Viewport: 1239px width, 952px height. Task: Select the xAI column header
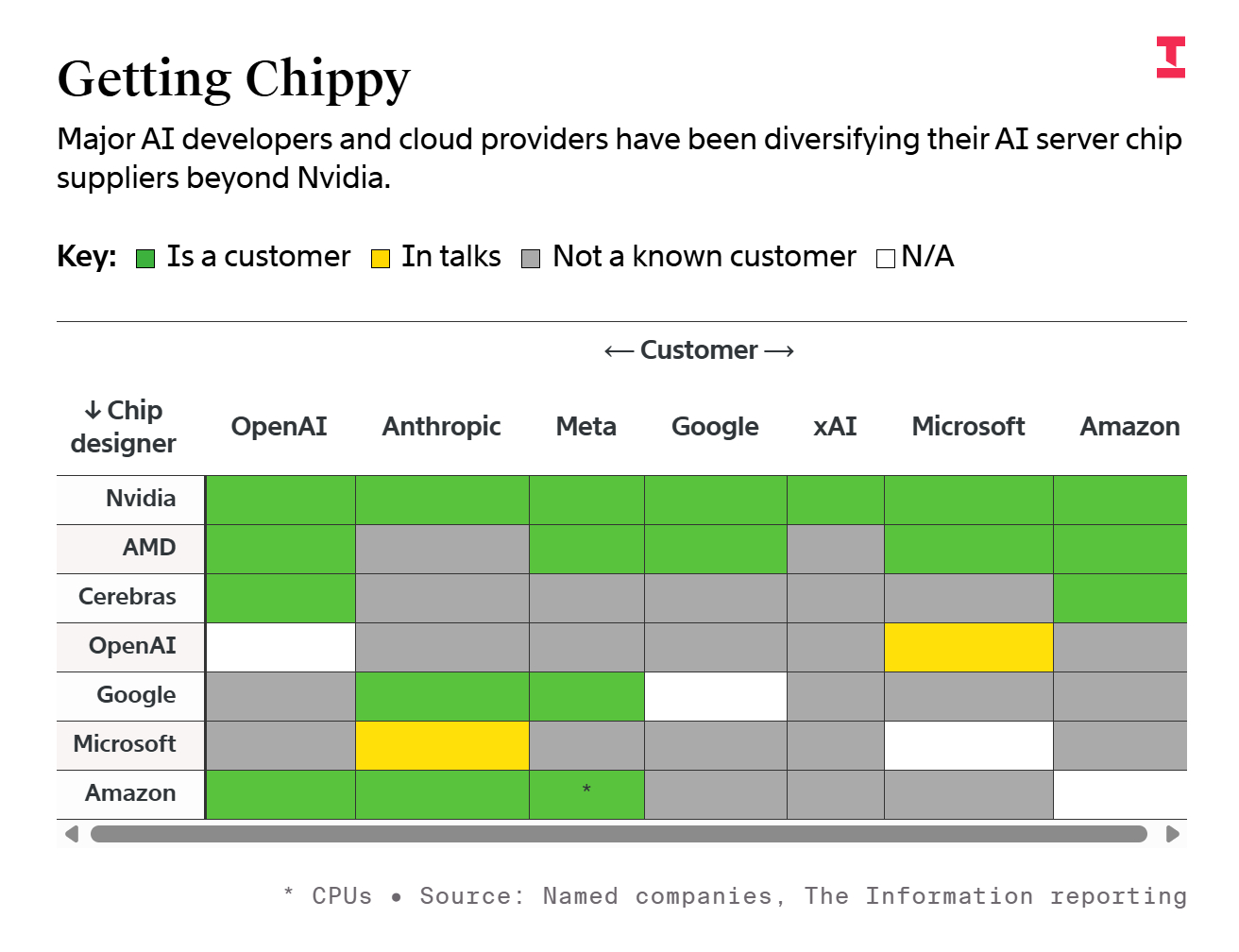[836, 427]
